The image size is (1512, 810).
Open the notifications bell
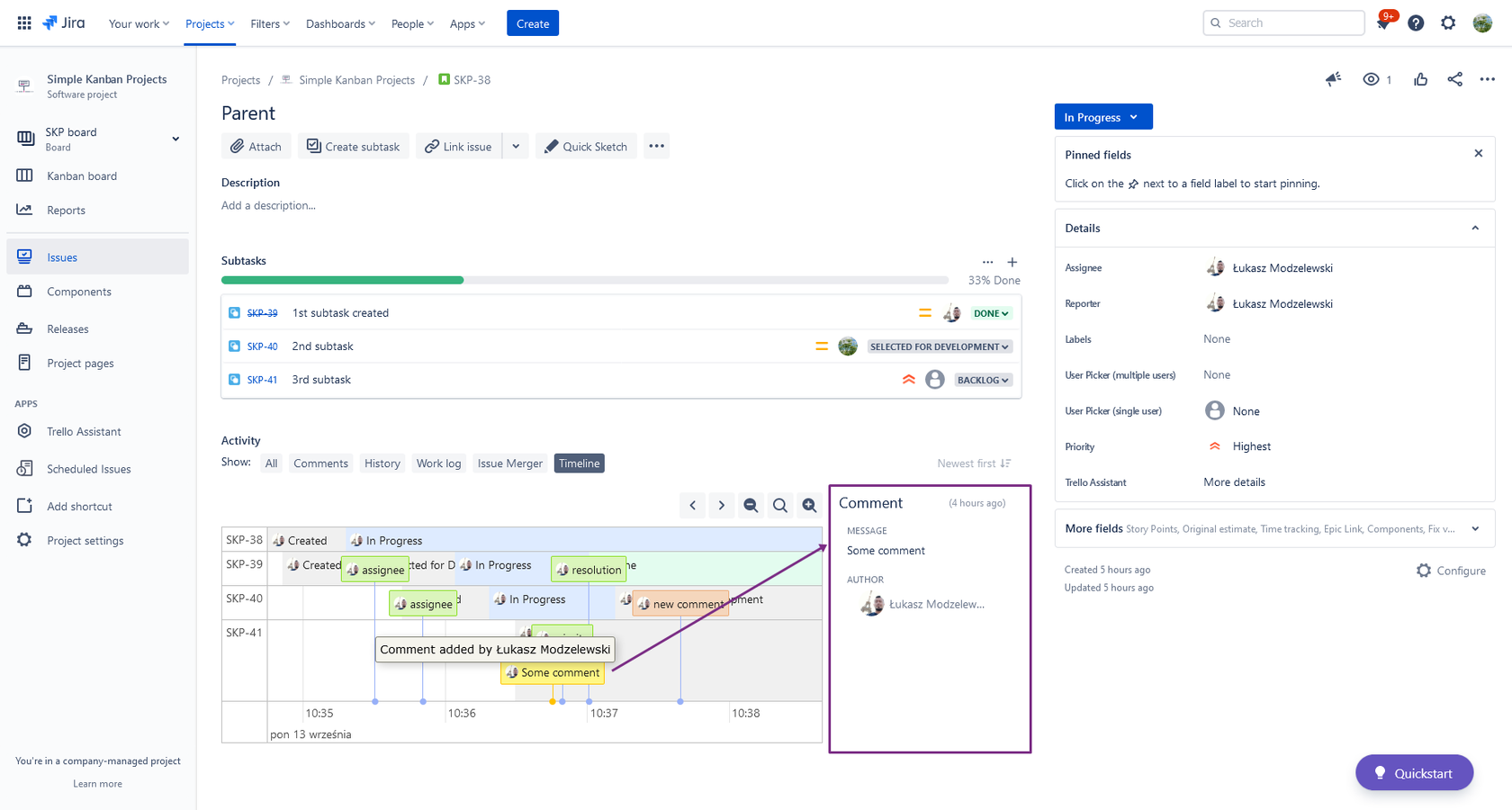coord(1383,23)
